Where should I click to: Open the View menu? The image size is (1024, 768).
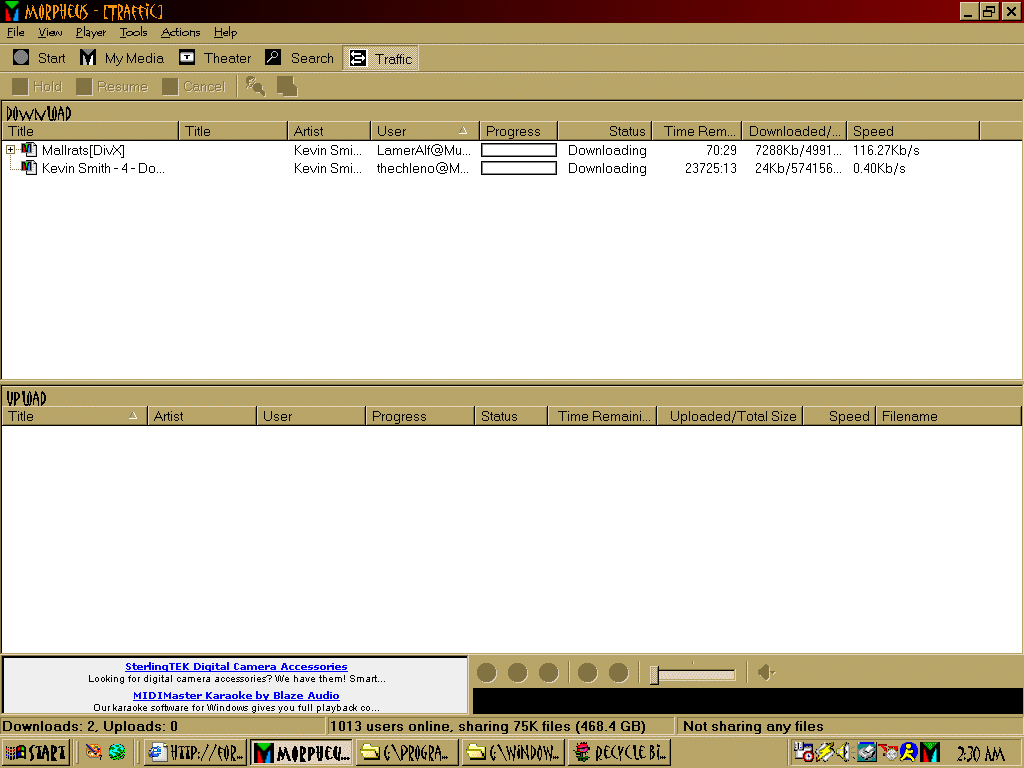[x=50, y=32]
